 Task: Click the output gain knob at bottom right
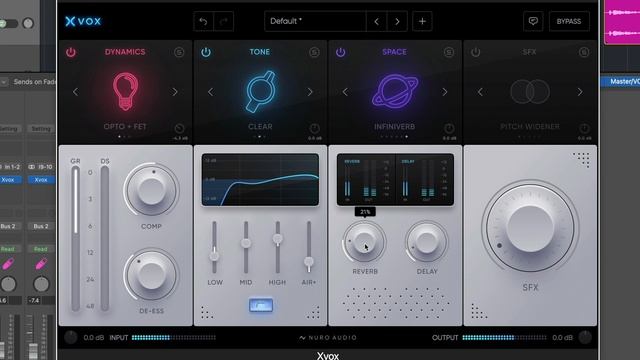click(585, 338)
